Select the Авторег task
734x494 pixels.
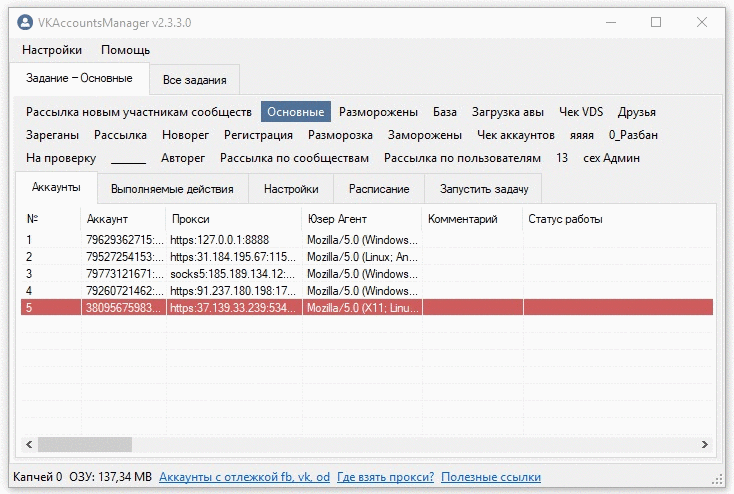coord(183,158)
